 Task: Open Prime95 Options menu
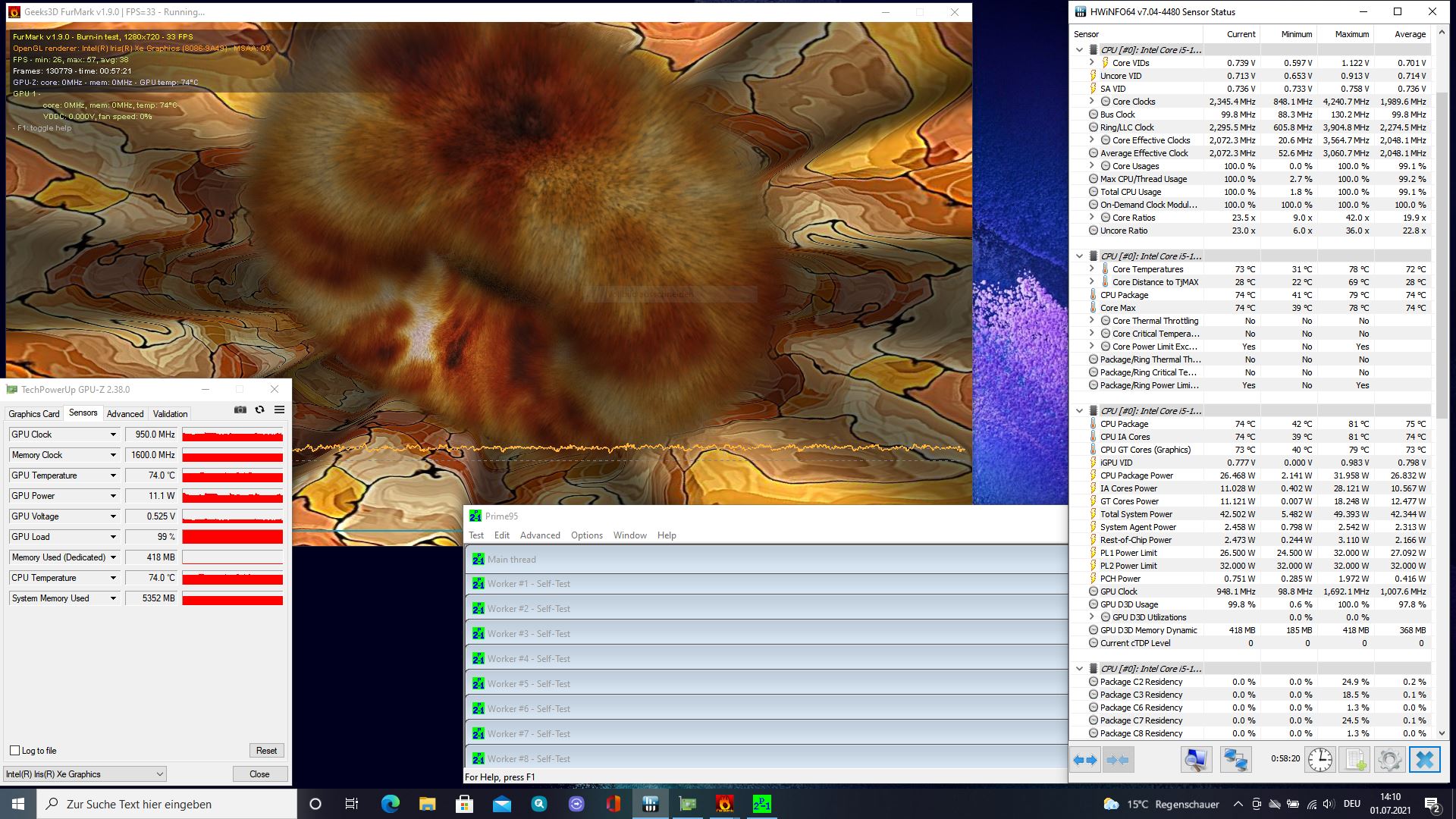click(587, 535)
